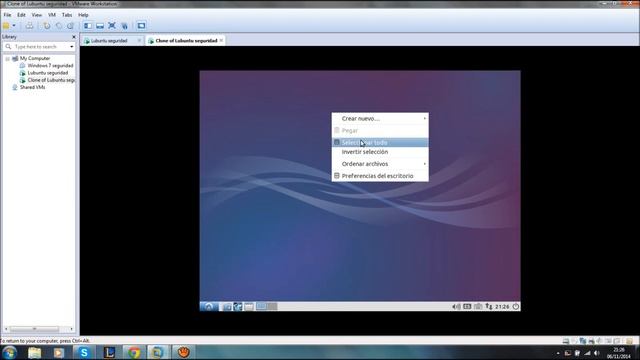Image resolution: width=640 pixels, height=360 pixels.
Task: Open the Tabs menu
Action: point(67,15)
